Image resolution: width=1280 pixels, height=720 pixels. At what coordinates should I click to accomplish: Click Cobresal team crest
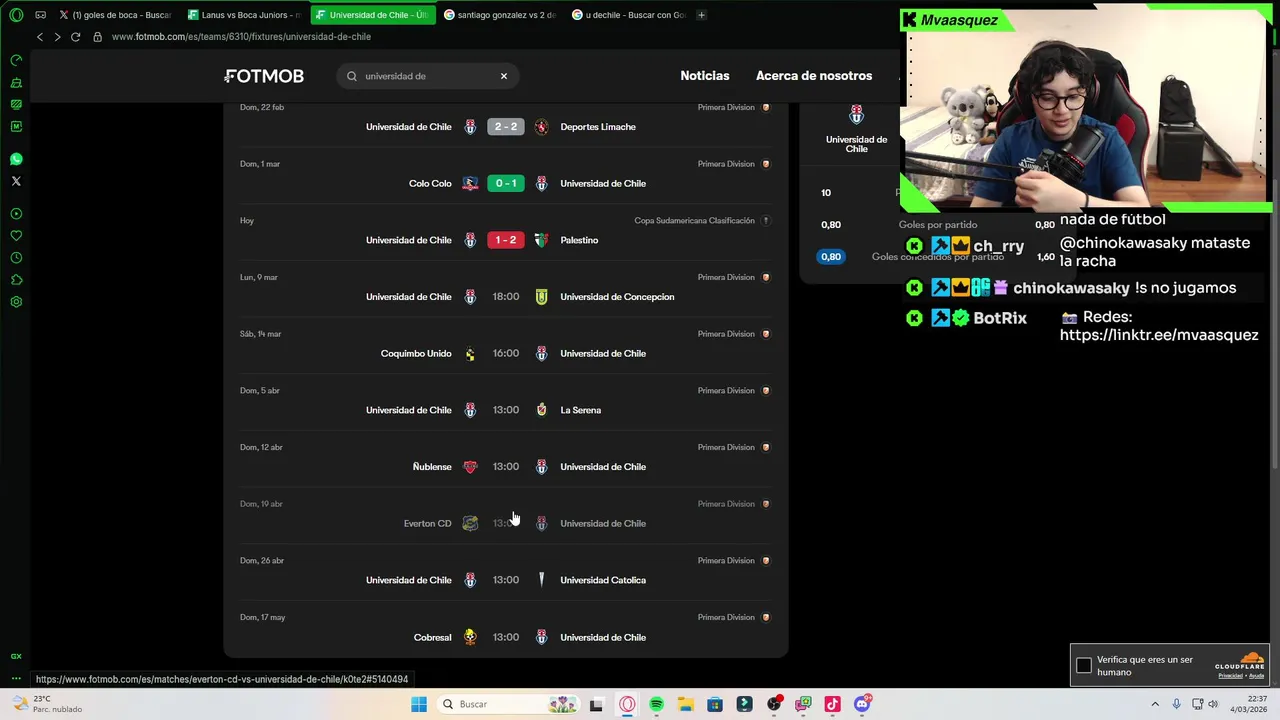coord(470,637)
